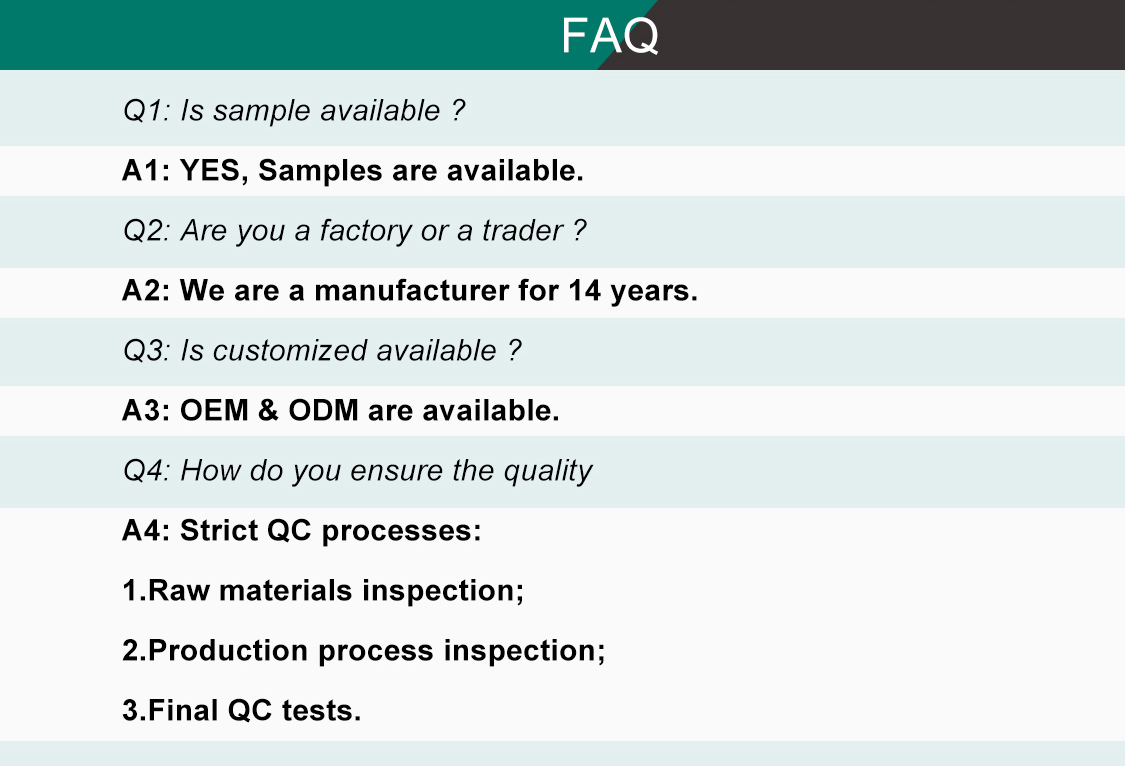The image size is (1125, 766).
Task: Click the 'Q1:' label
Action: coord(147,110)
